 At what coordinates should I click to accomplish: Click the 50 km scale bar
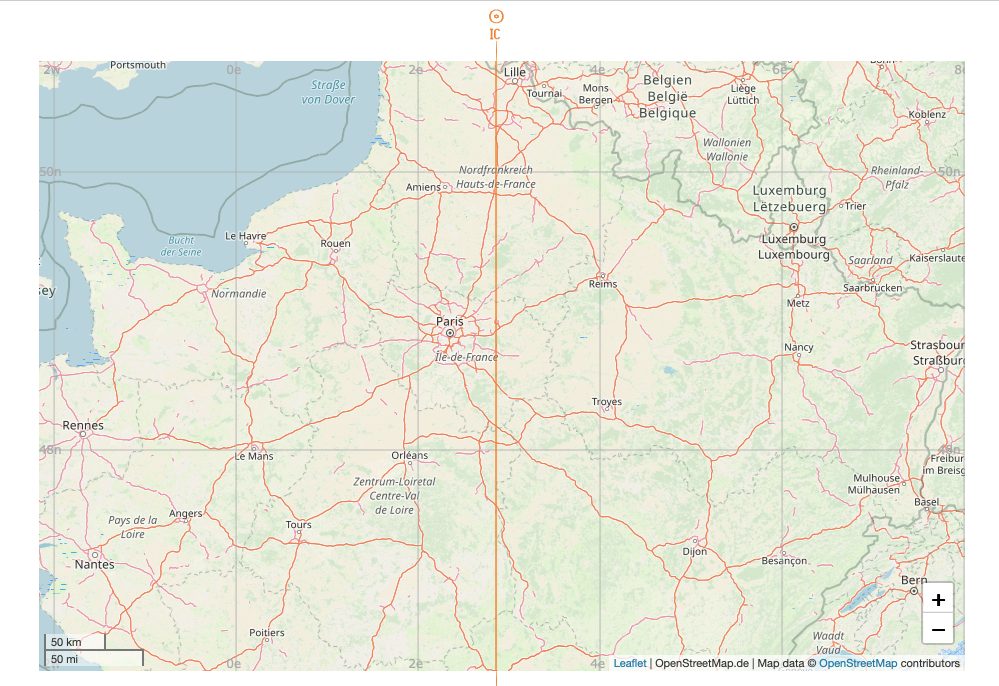(75, 641)
